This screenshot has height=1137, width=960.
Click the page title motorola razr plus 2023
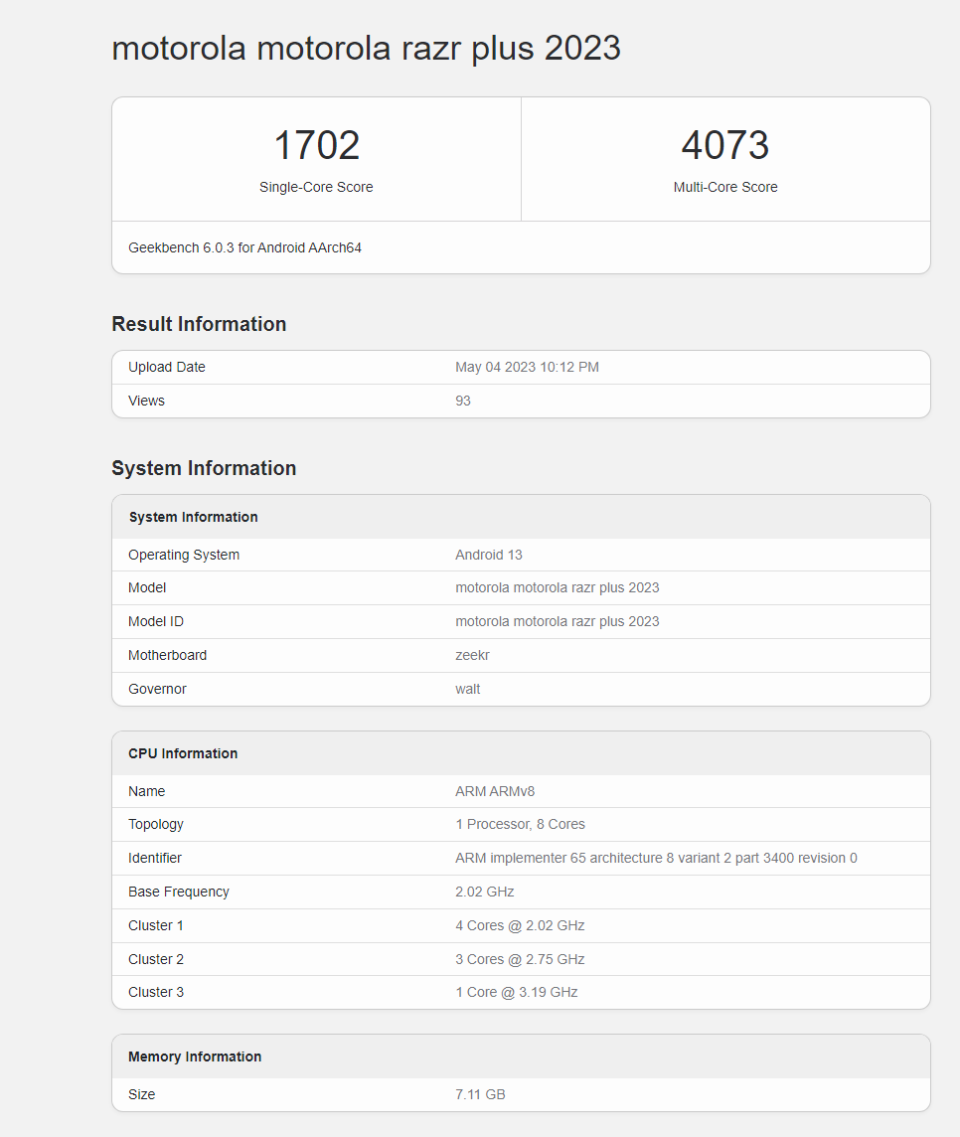click(x=366, y=48)
